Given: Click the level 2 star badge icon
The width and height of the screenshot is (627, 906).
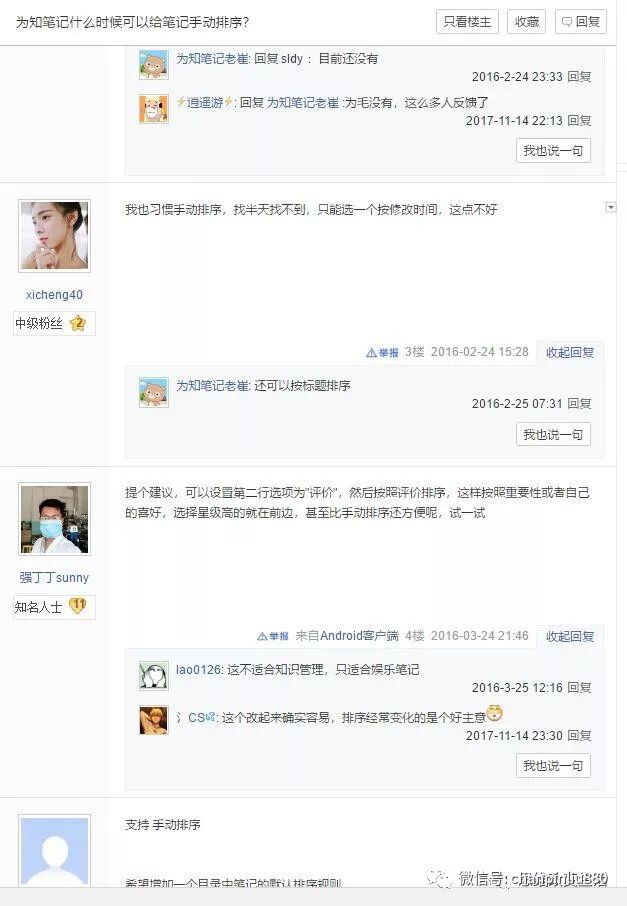Looking at the screenshot, I should (x=77, y=323).
